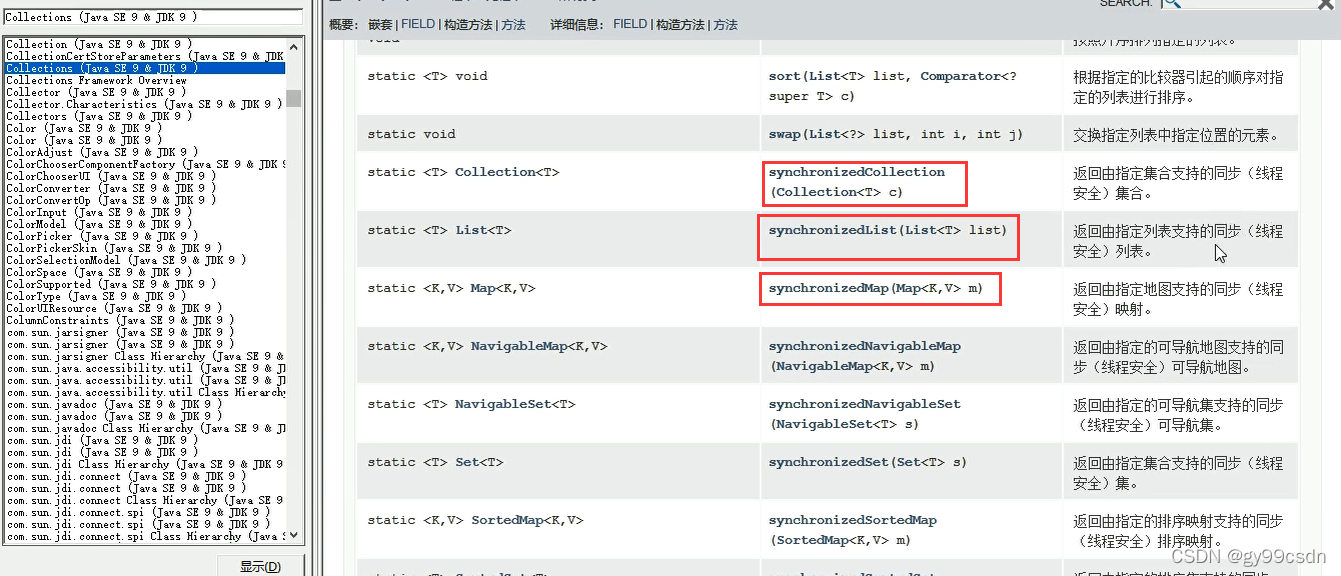Open 详细信息 FIELD link
1341x576 pixels.
pyautogui.click(x=630, y=24)
